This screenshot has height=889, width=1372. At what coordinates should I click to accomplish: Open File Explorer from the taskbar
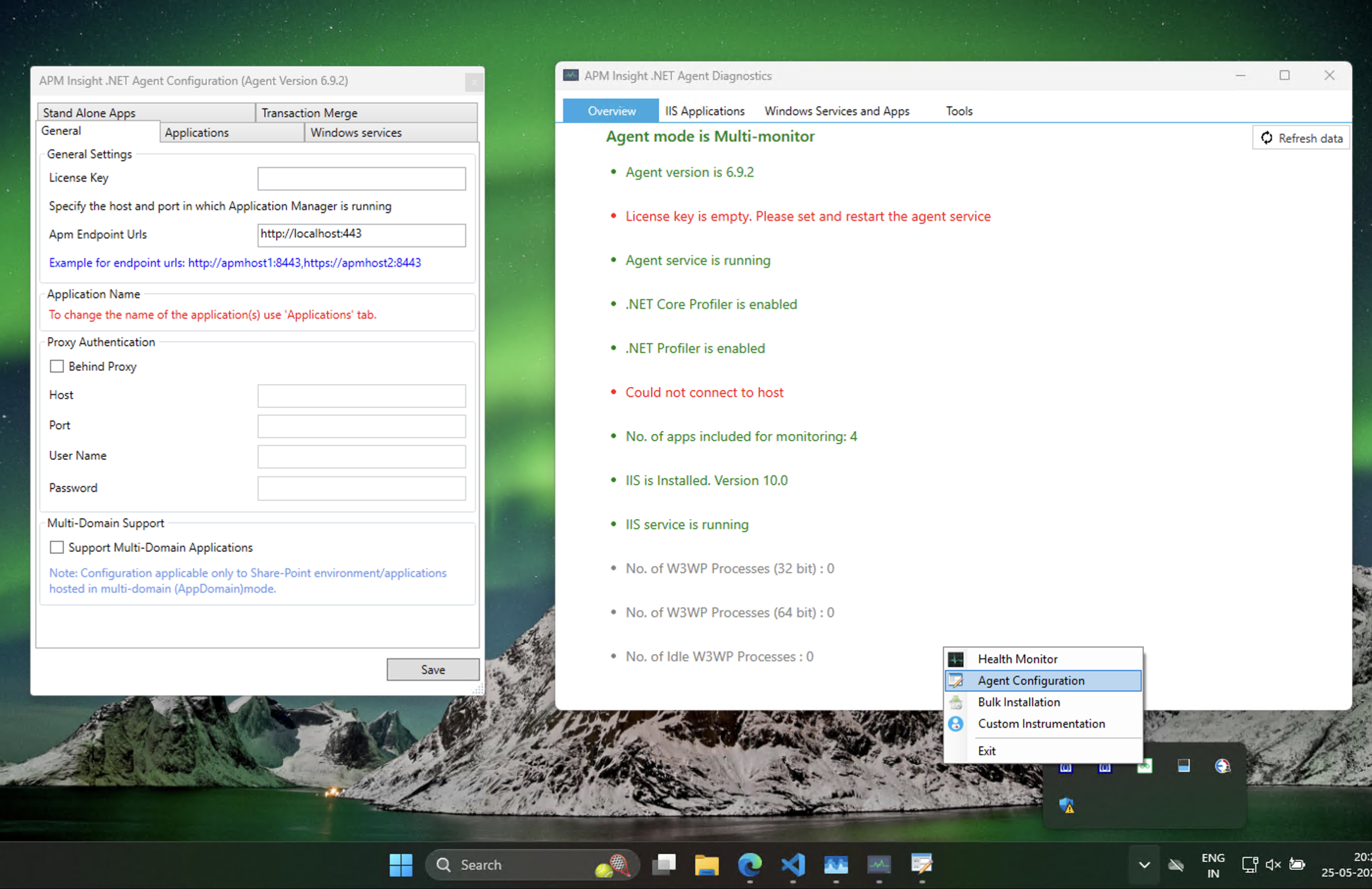coord(707,865)
